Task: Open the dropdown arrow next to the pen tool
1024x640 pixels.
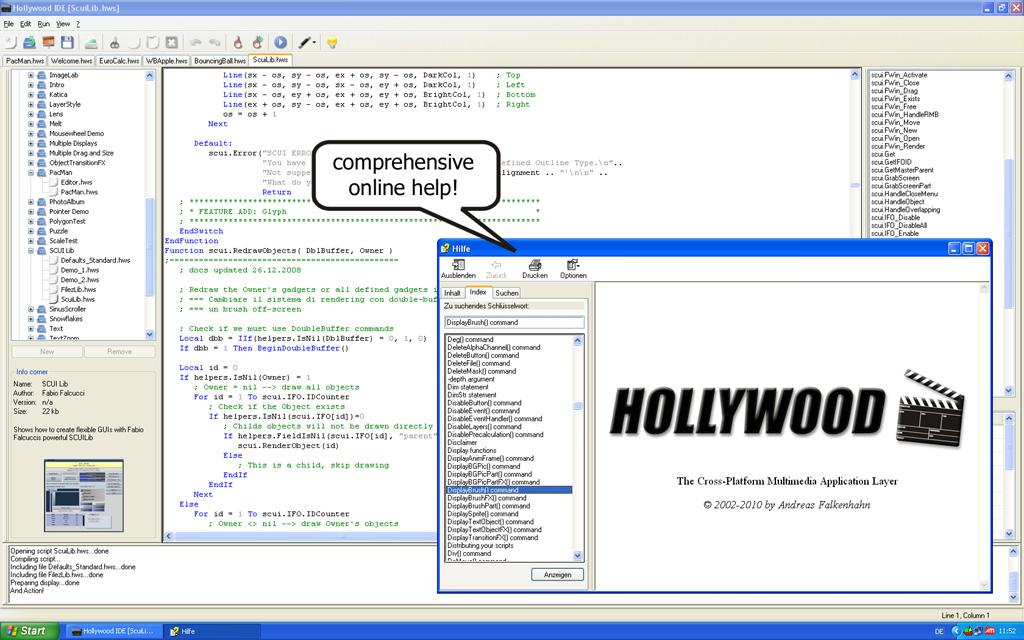Action: (314, 42)
